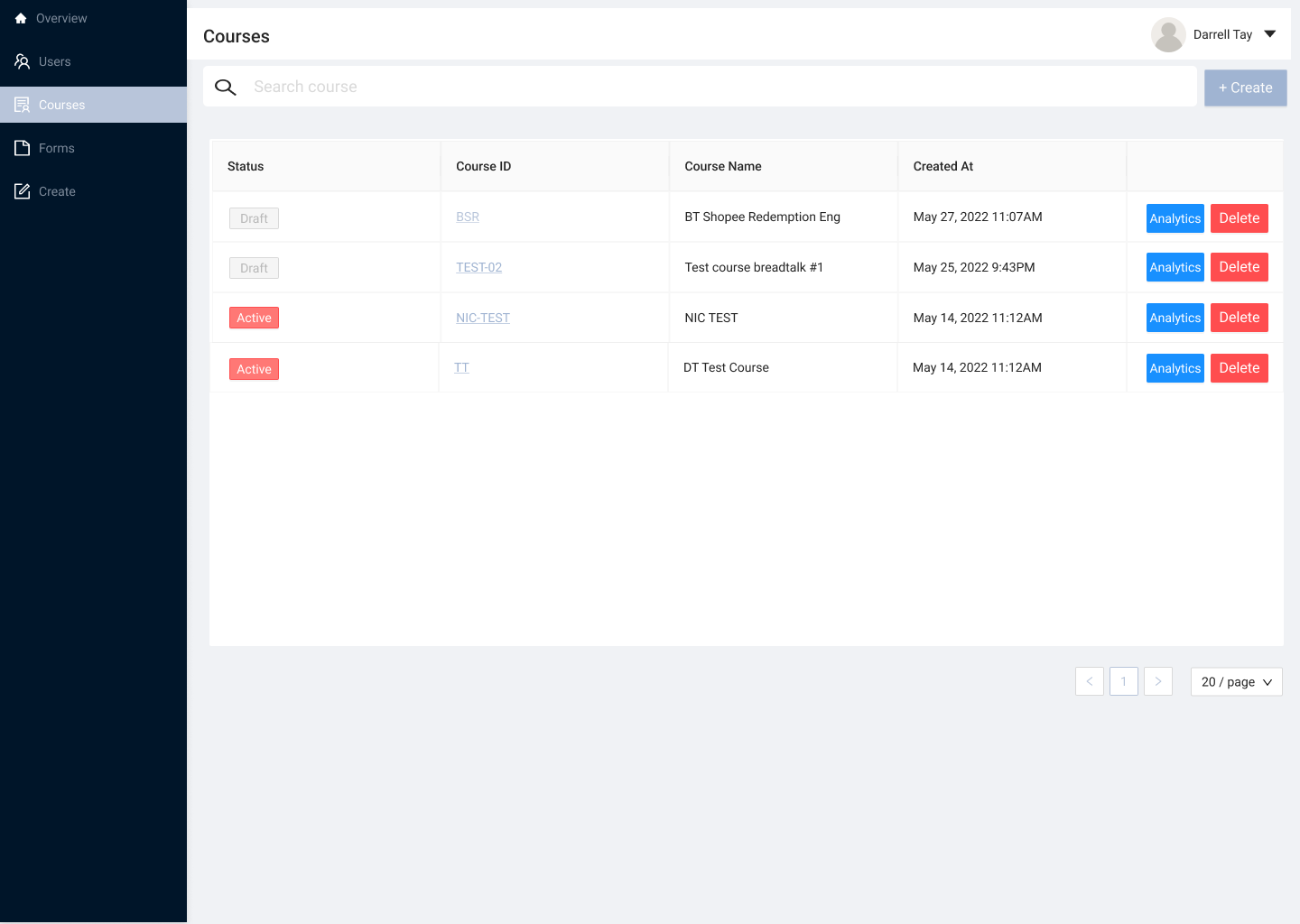Delete the Test course breadtalk #1
The image size is (1300, 924).
click(1240, 267)
